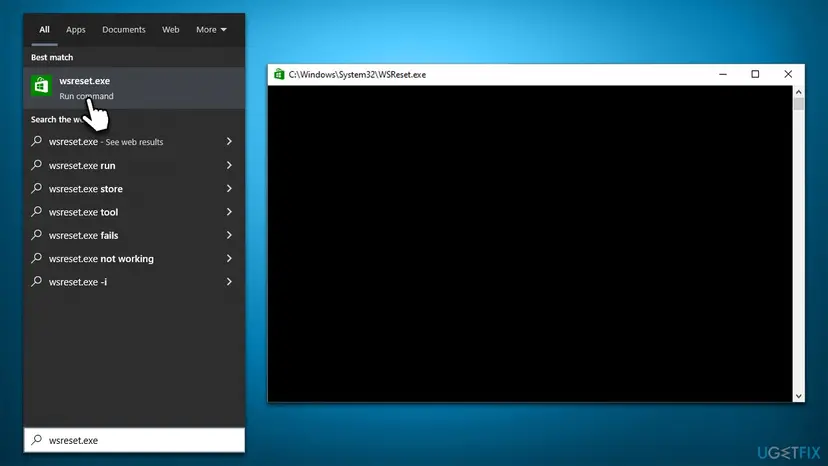Select the 'wsreset.exe fails' suggestion
Screen dimensions: 828x466
tap(134, 235)
